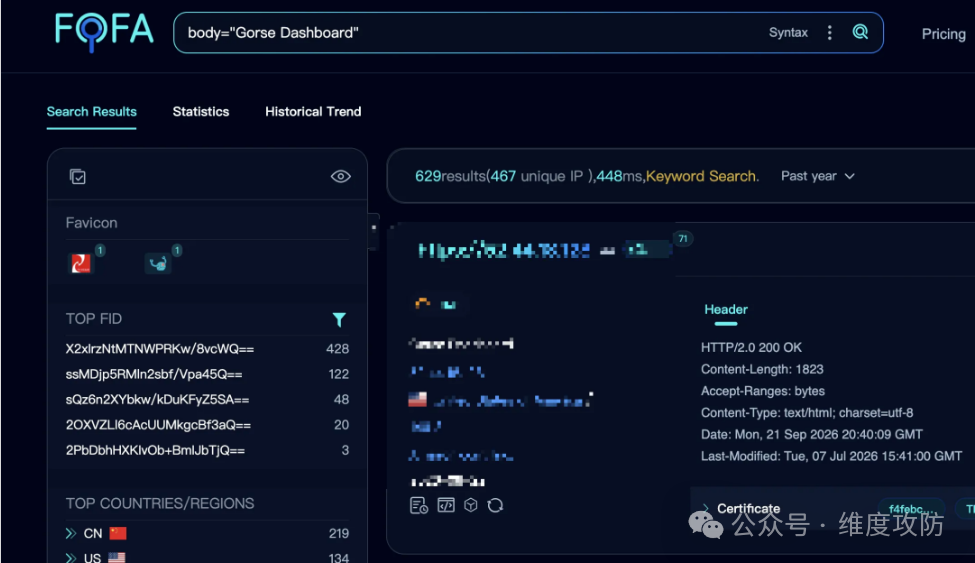Click the TOP COUNTRIES/REGIONS heading
Viewport: 975px width, 563px height.
point(160,503)
